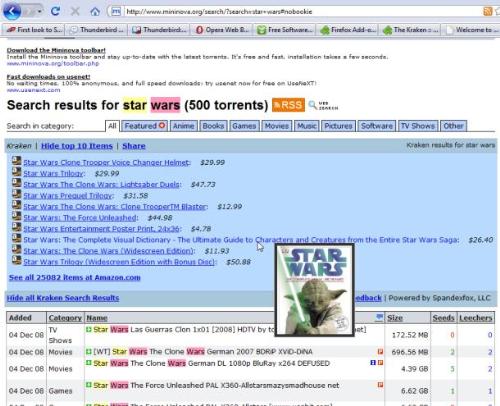Collapse via 'Hide all Kraken Search Results'
This screenshot has width=500, height=406.
(63, 298)
